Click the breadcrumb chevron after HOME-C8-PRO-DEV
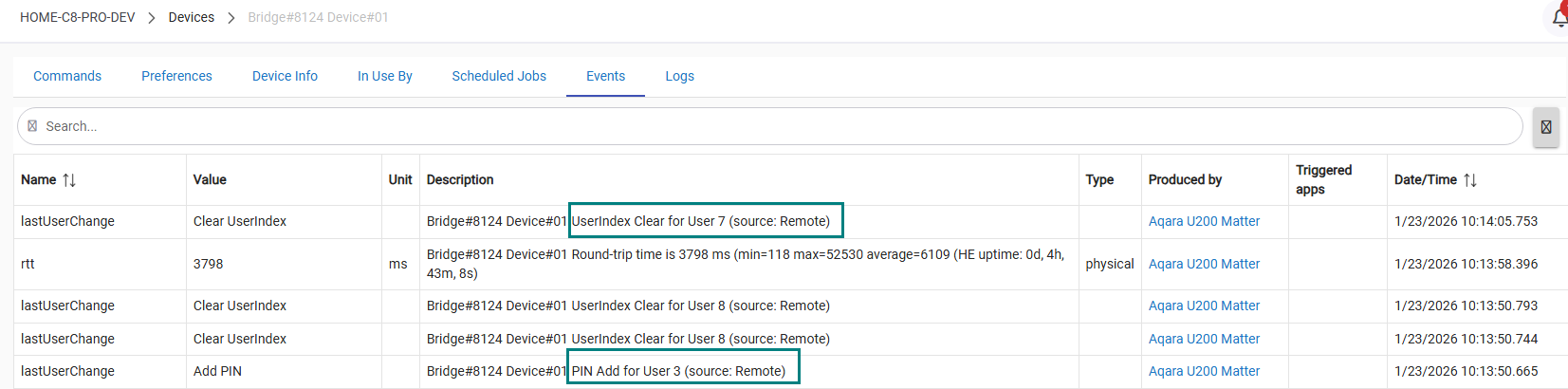The image size is (1568, 389). (x=152, y=18)
